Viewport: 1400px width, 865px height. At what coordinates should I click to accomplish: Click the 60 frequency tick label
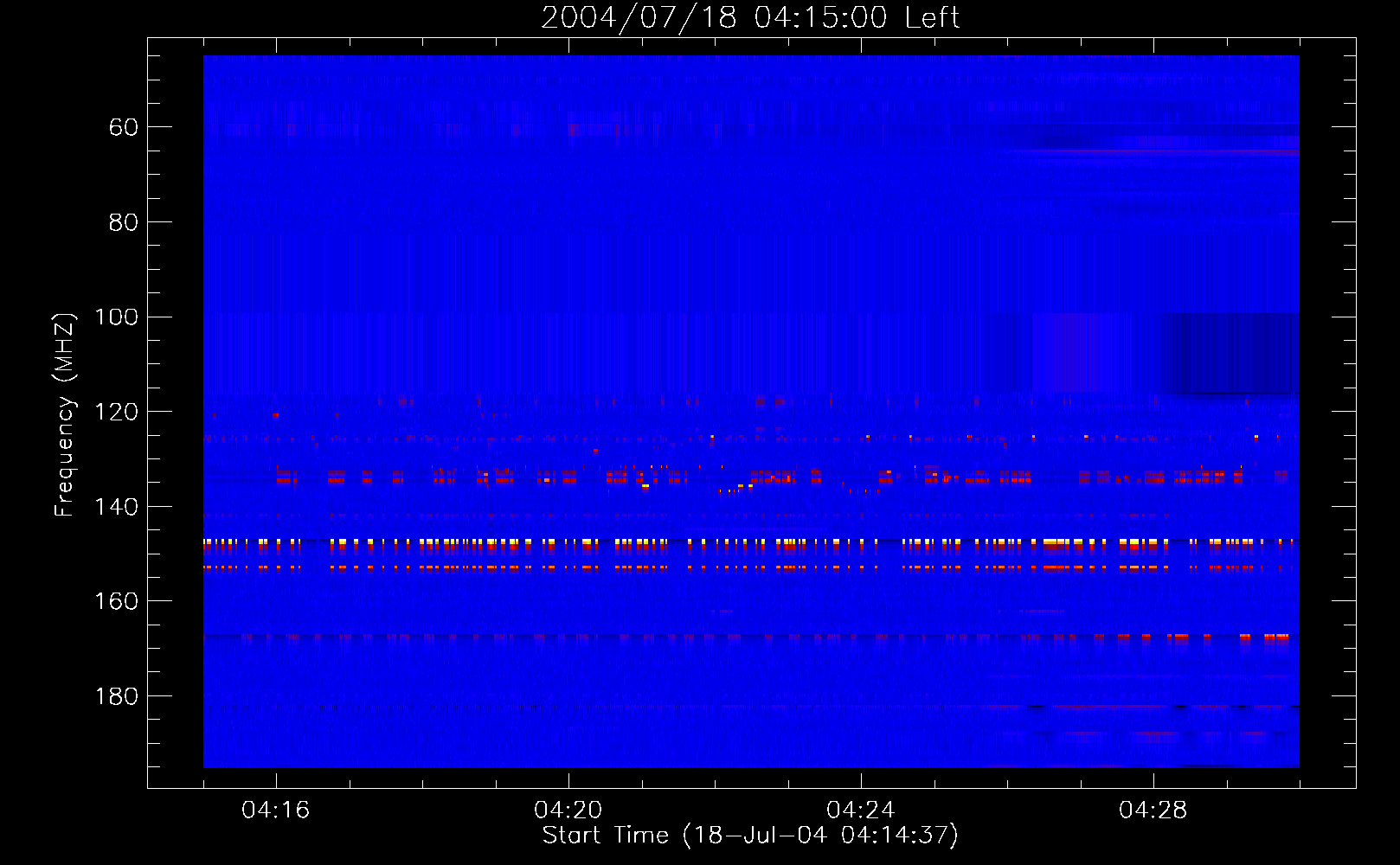pyautogui.click(x=123, y=128)
